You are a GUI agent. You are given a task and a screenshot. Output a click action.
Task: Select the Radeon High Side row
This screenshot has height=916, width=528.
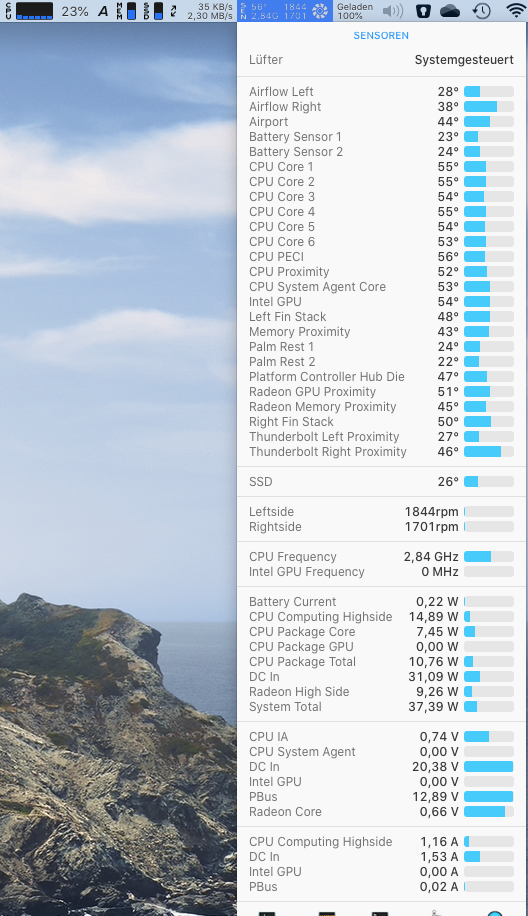(x=381, y=692)
